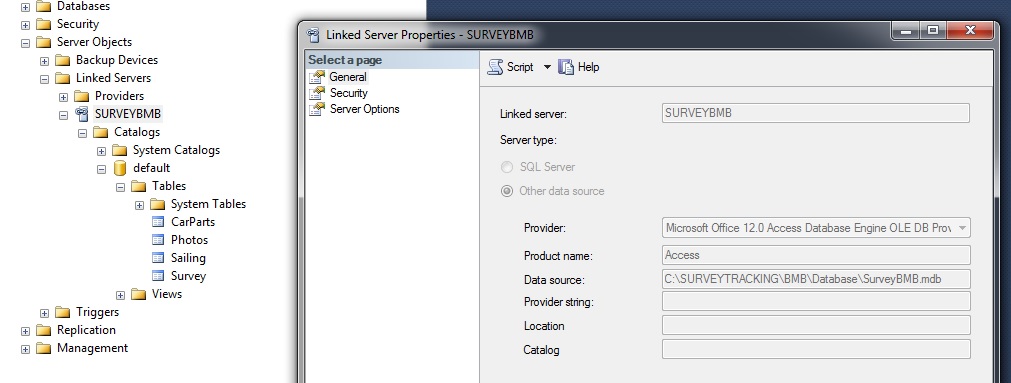Click the Management folder icon
This screenshot has width=1011, height=383.
(x=43, y=349)
